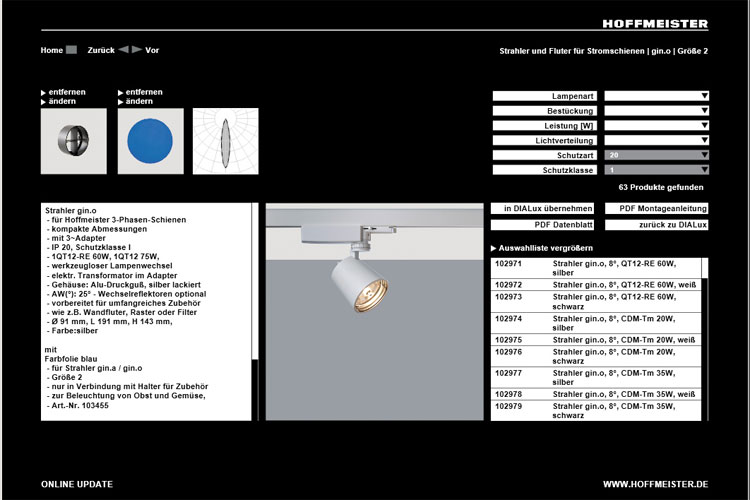
Task: Click the HOFFMEISTER logo
Action: point(655,24)
